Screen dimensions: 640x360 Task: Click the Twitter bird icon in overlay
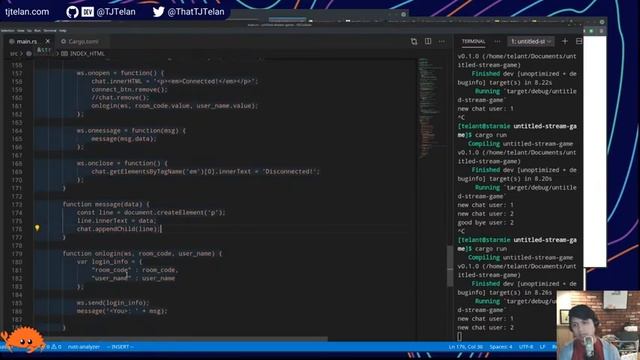[158, 11]
